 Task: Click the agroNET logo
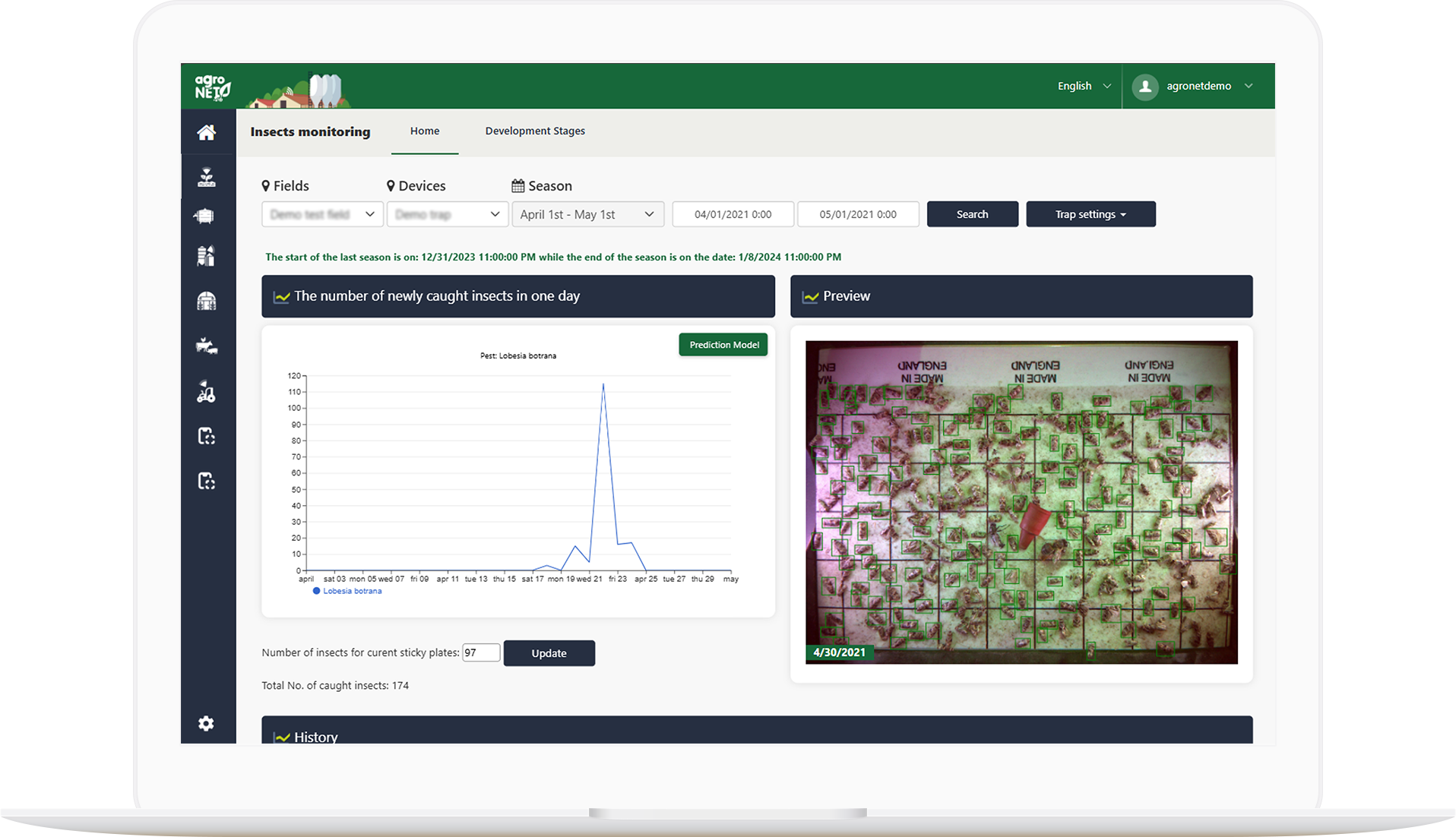coord(213,87)
